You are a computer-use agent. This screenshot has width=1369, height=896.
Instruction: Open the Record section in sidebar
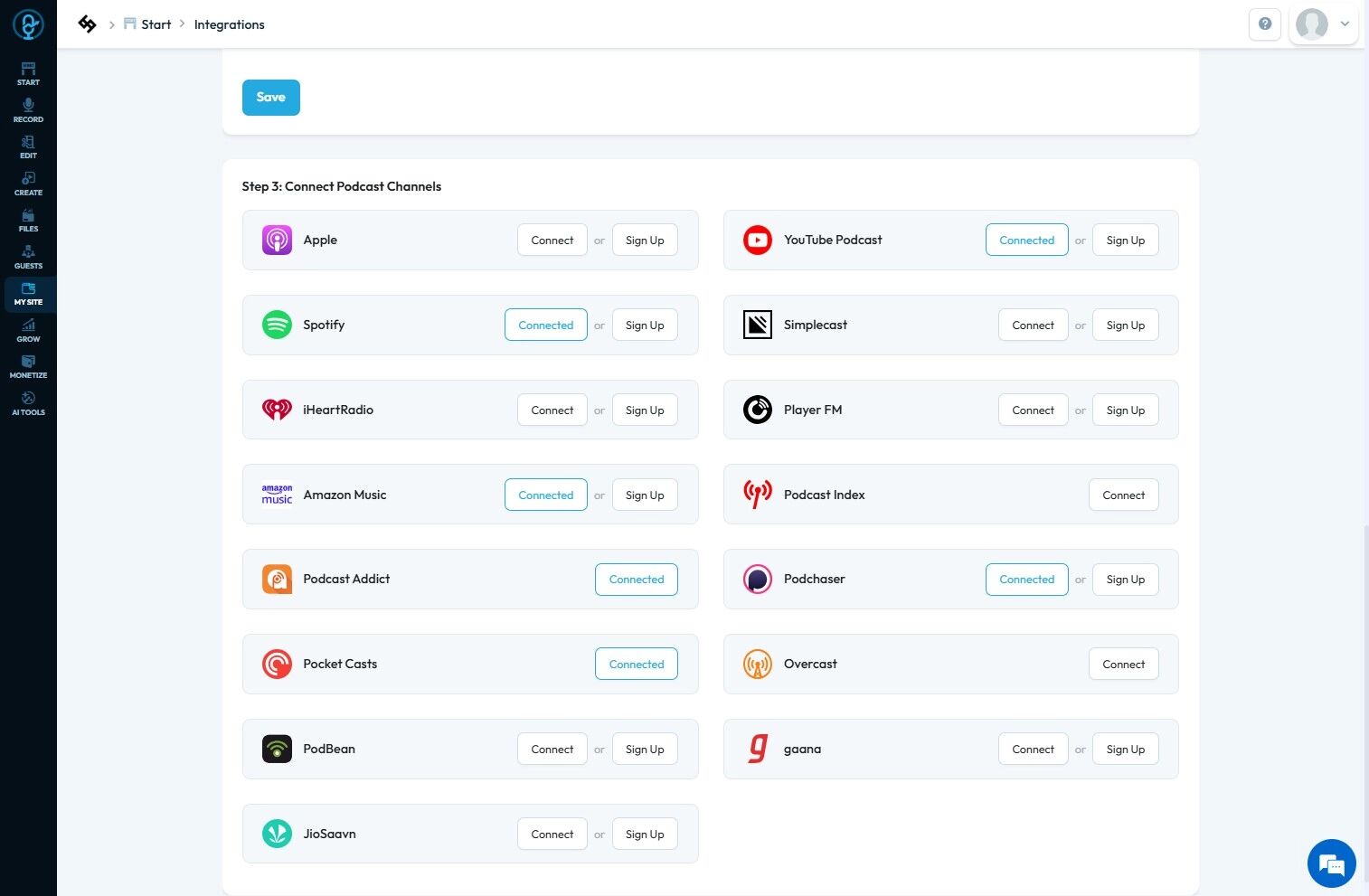(x=28, y=110)
